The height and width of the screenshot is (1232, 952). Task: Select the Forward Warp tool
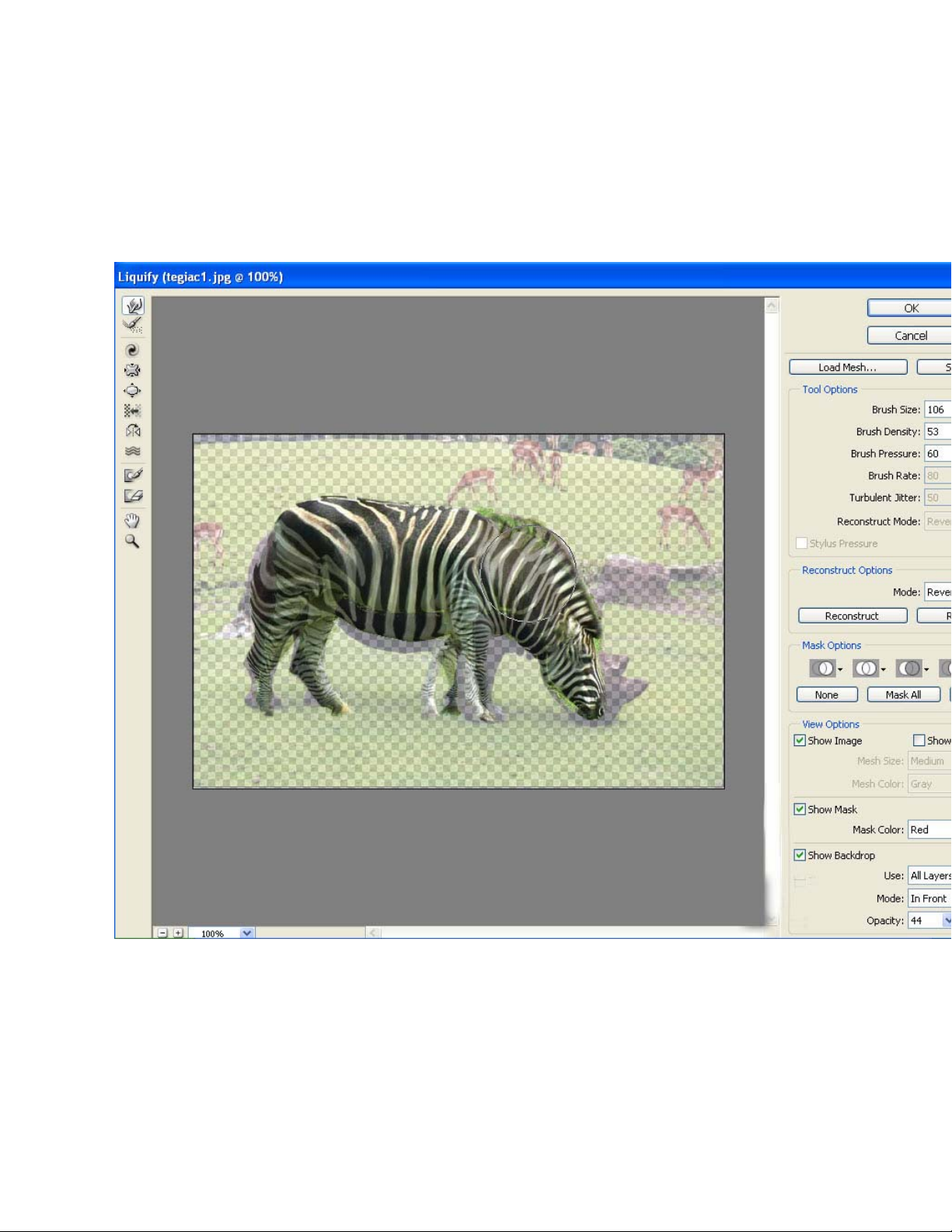(x=133, y=306)
